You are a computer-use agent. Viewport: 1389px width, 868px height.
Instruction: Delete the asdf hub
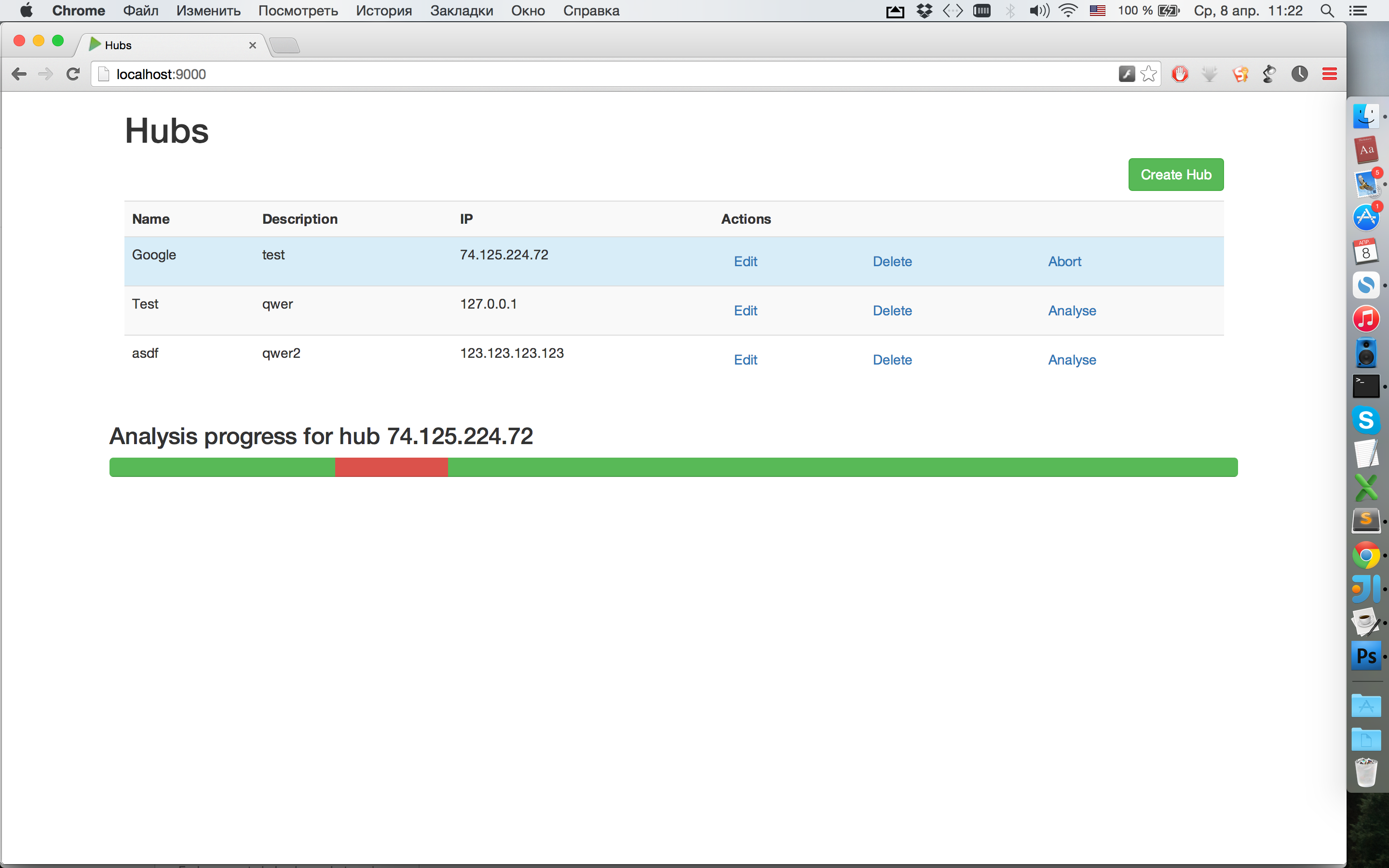pos(892,360)
